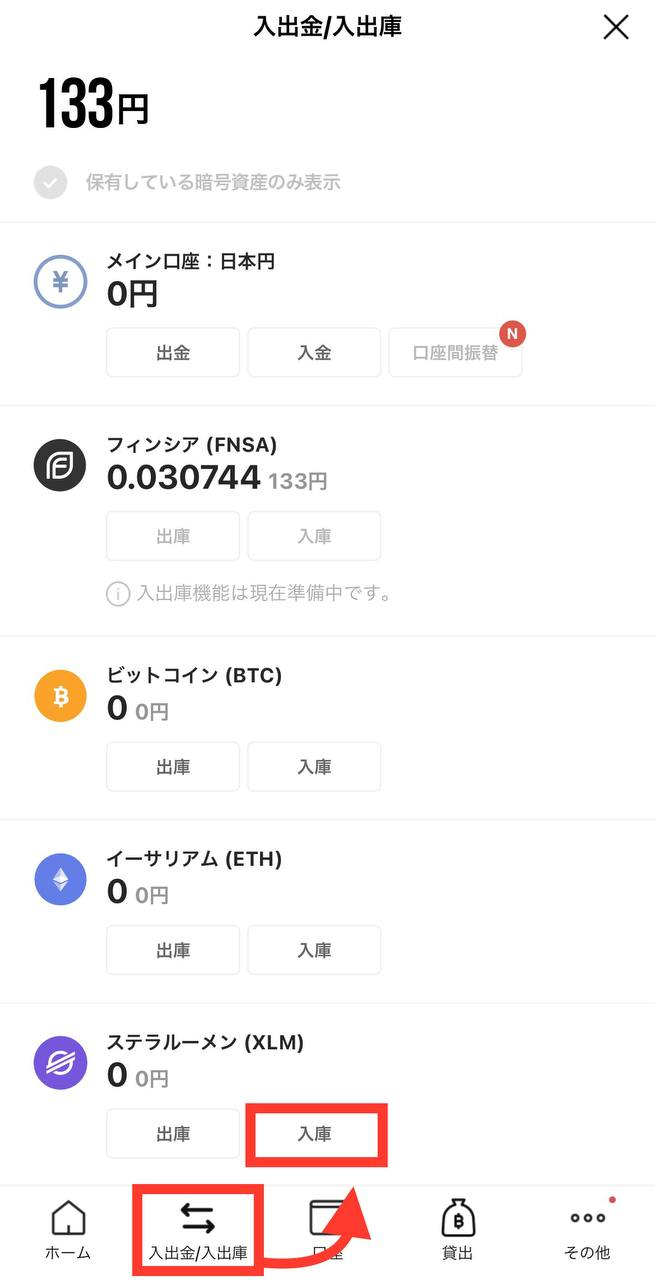This screenshot has height=1280, width=655.
Task: Select the home icon in bottom navigation
Action: 66,1218
